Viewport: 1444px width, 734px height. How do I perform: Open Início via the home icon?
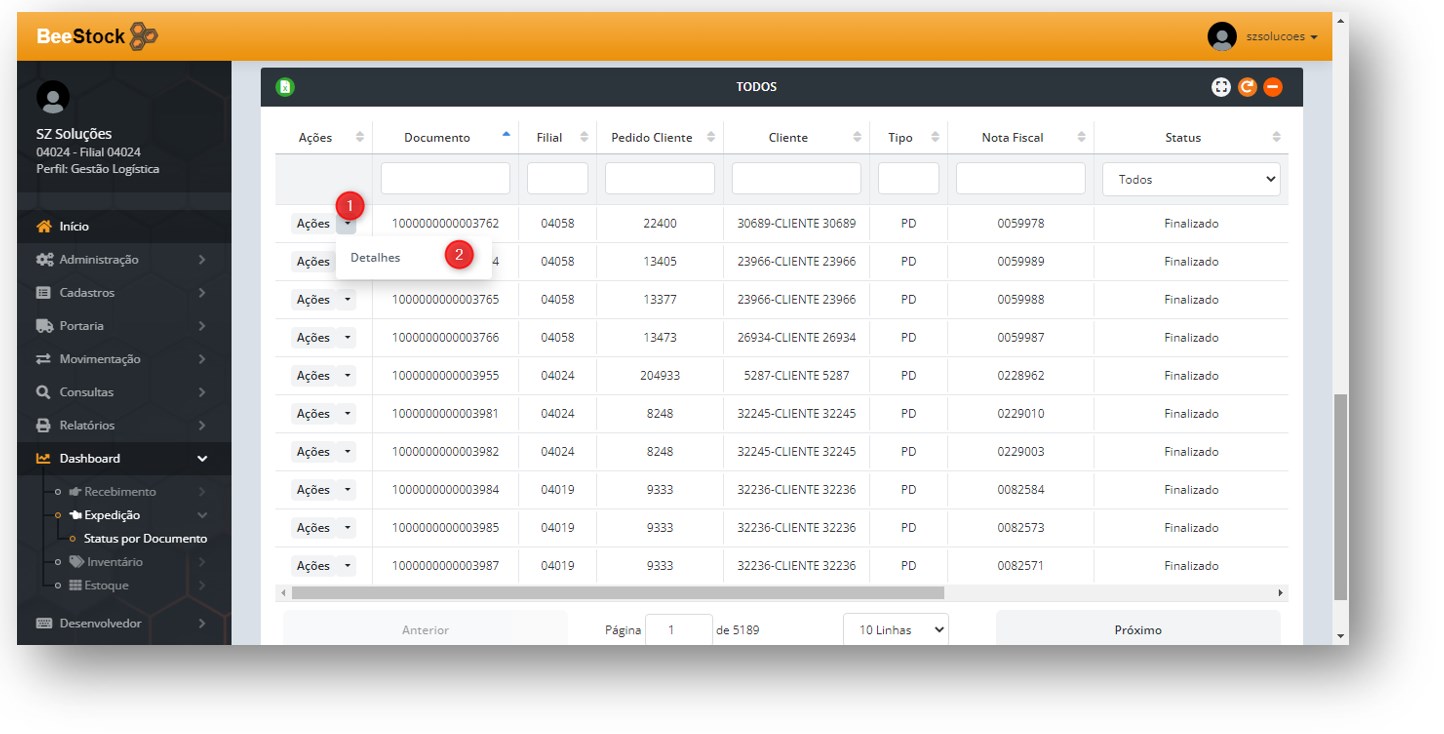coord(44,227)
